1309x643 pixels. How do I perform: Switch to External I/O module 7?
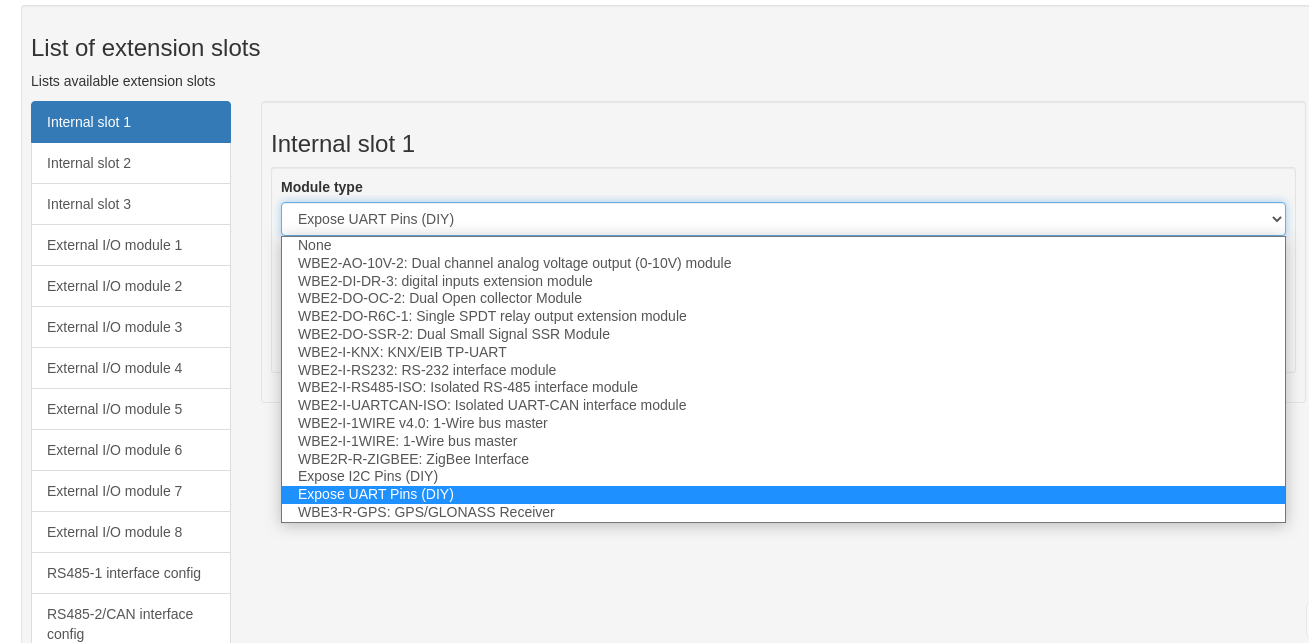131,491
